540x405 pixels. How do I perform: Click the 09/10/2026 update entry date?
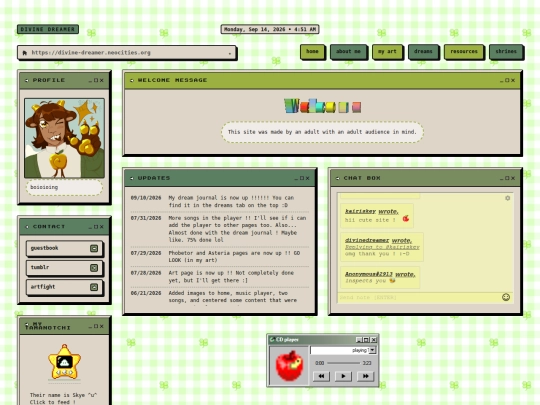tap(146, 198)
